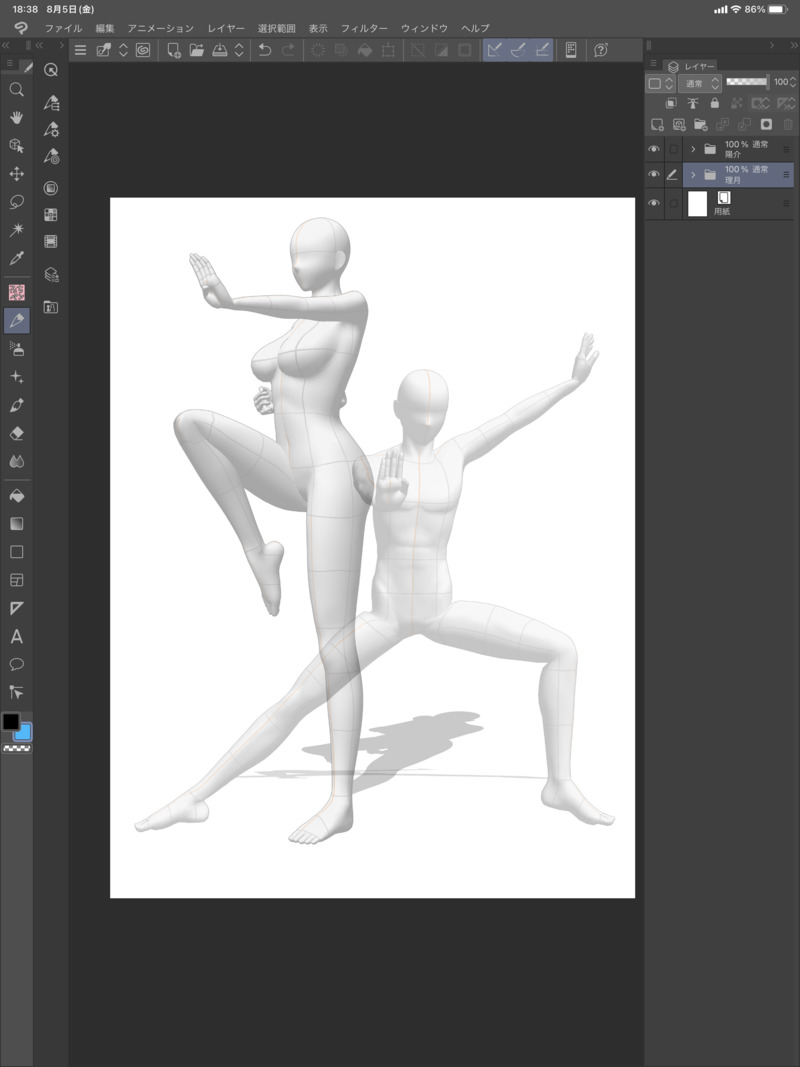Open the 通常 blending mode dropdown
The height and width of the screenshot is (1067, 800).
click(699, 83)
